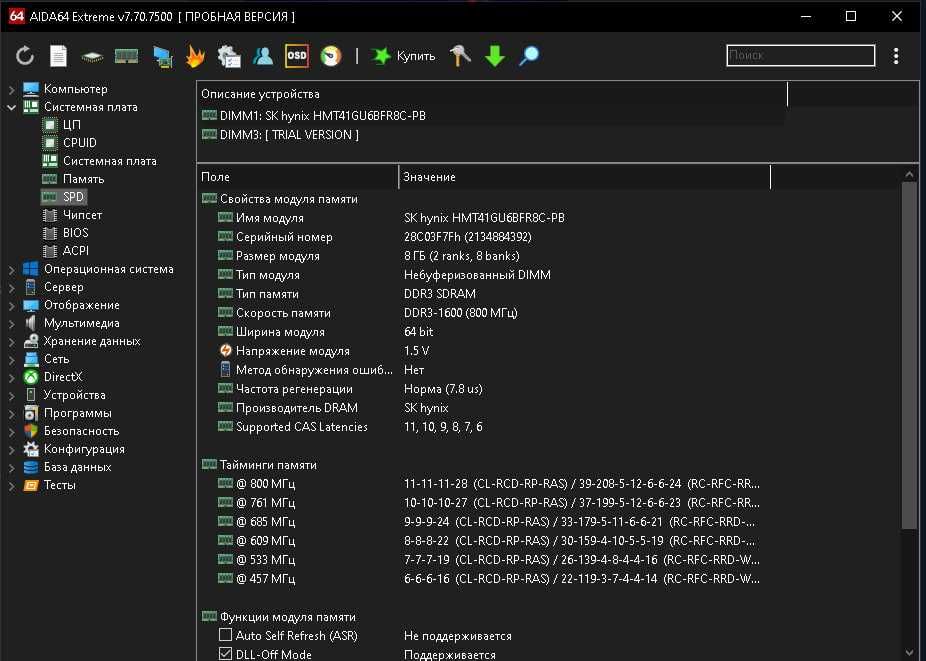The height and width of the screenshot is (661, 926).
Task: Select ACPI in the sidebar tree
Action: [x=76, y=250]
